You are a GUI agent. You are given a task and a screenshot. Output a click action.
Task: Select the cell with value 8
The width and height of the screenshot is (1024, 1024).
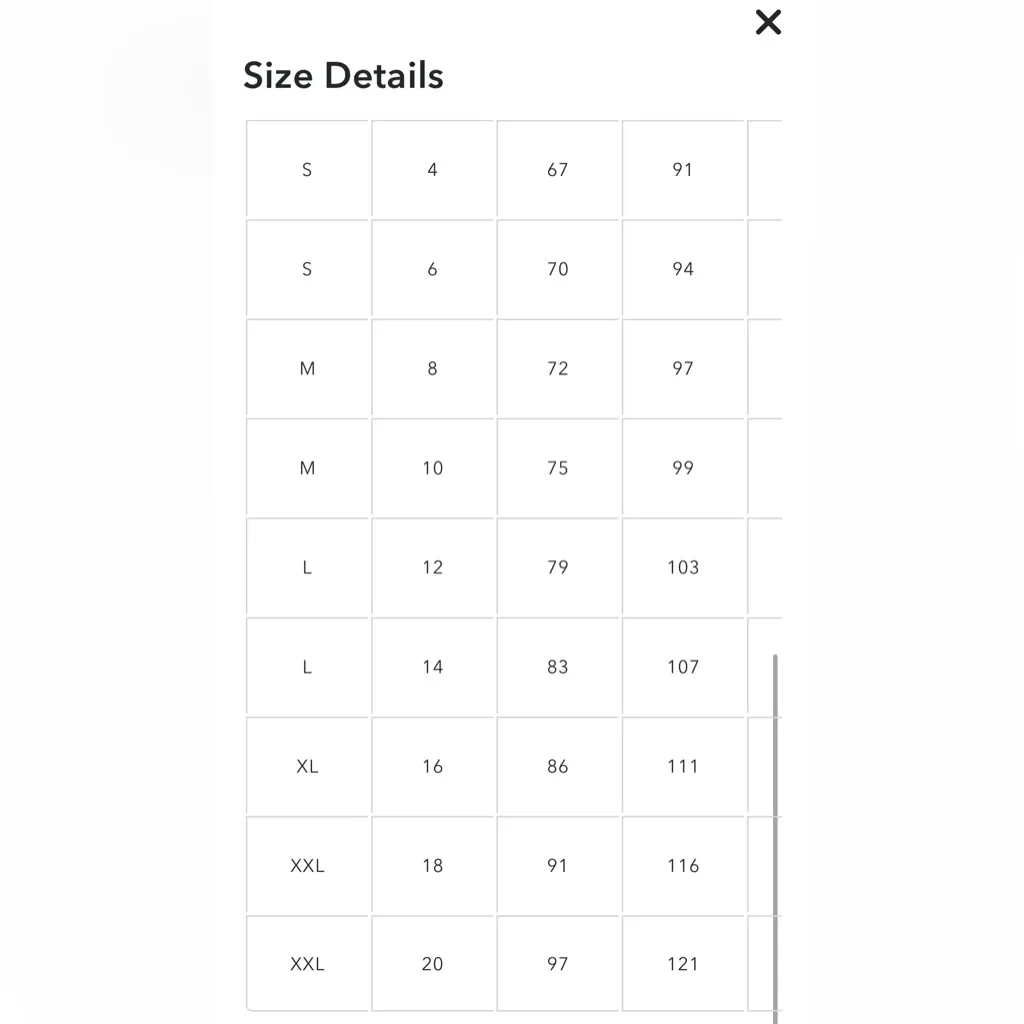(x=432, y=368)
